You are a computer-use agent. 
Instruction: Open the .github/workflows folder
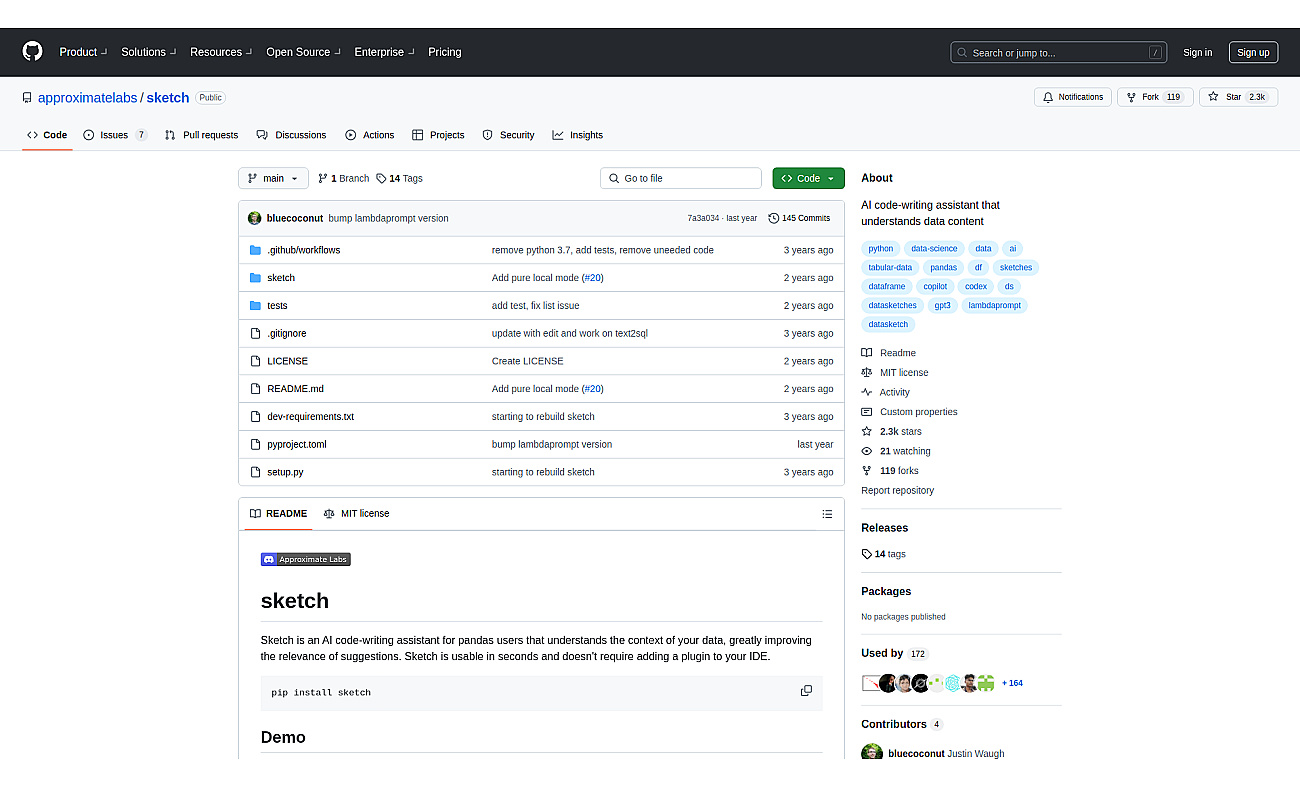click(303, 250)
